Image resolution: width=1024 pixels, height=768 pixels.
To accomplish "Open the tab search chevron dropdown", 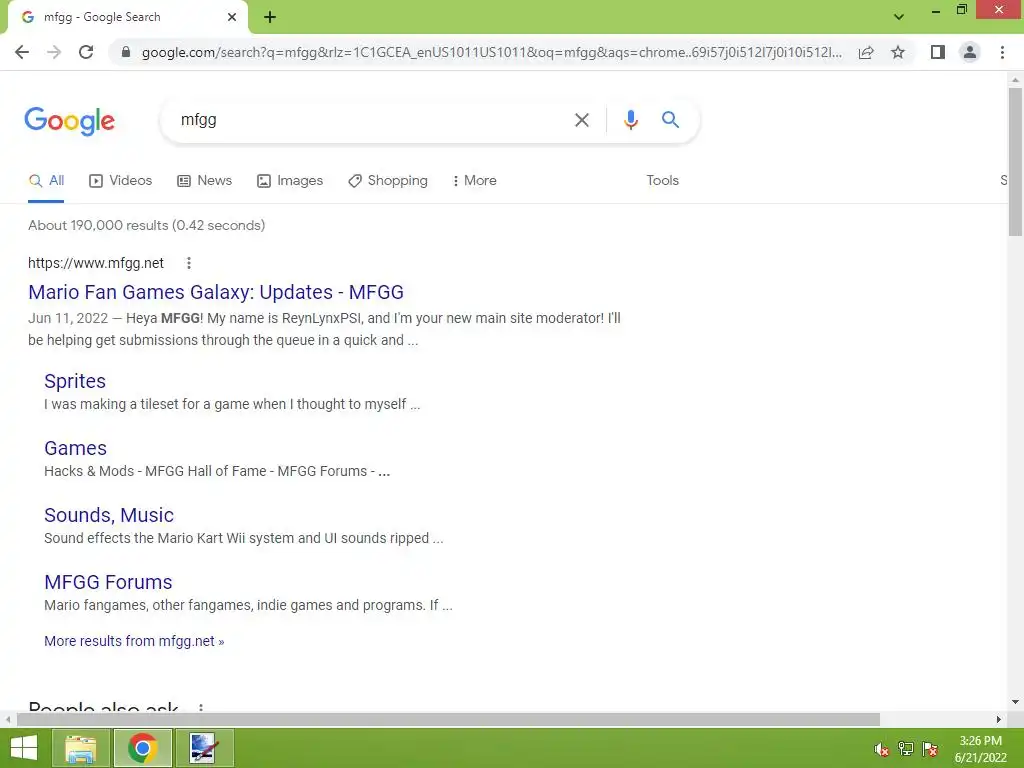I will [899, 17].
